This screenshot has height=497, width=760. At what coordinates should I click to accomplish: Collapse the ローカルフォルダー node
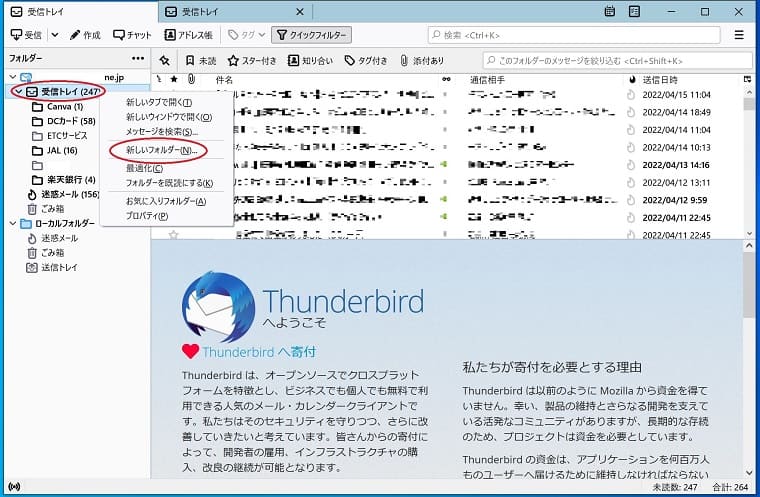[x=13, y=224]
